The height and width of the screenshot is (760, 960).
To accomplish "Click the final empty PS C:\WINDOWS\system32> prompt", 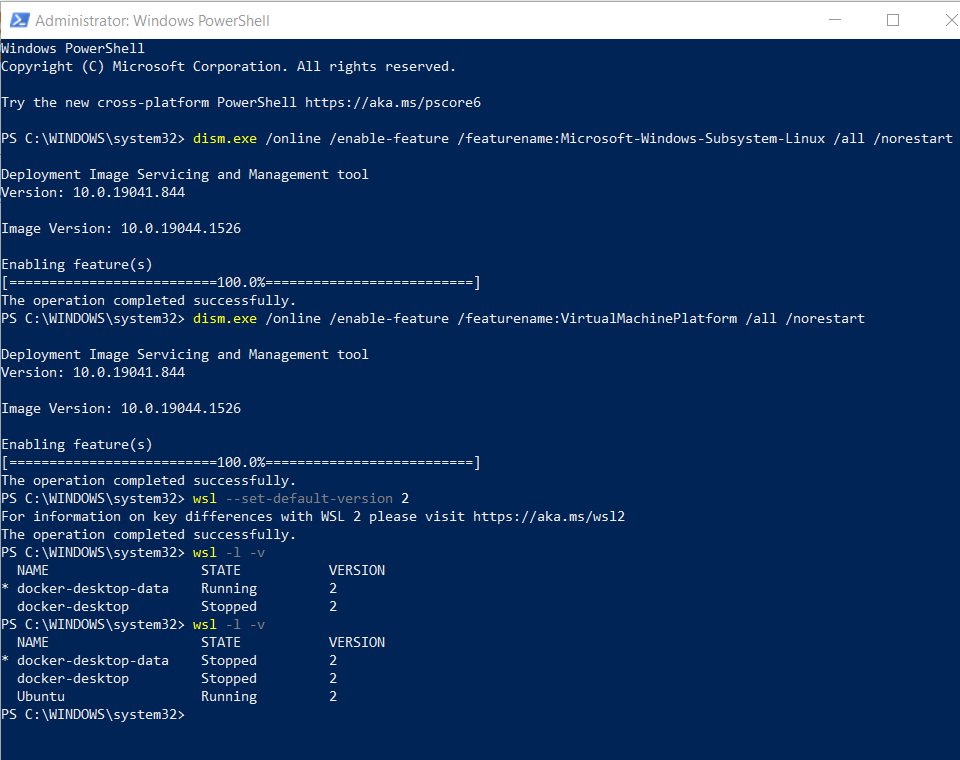I will [92, 715].
